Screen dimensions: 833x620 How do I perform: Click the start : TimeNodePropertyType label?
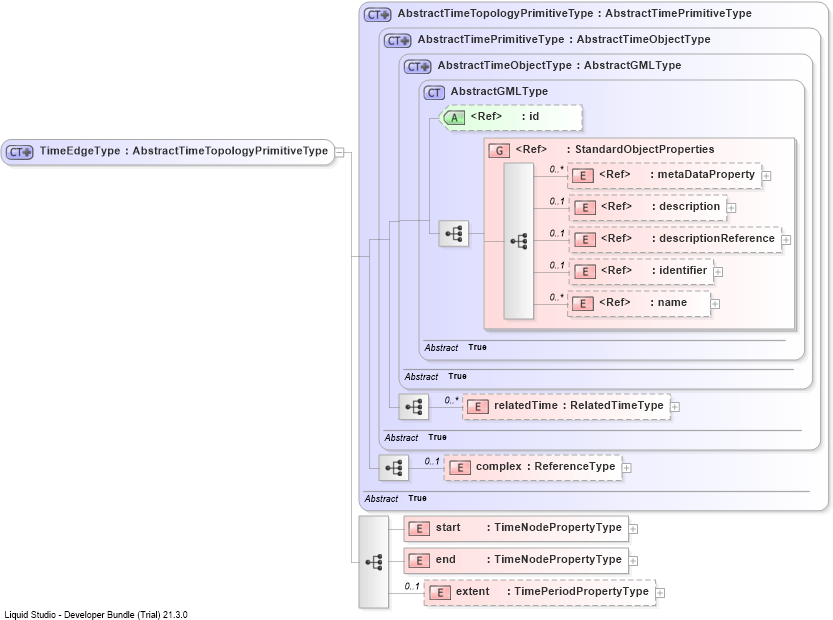coord(529,528)
